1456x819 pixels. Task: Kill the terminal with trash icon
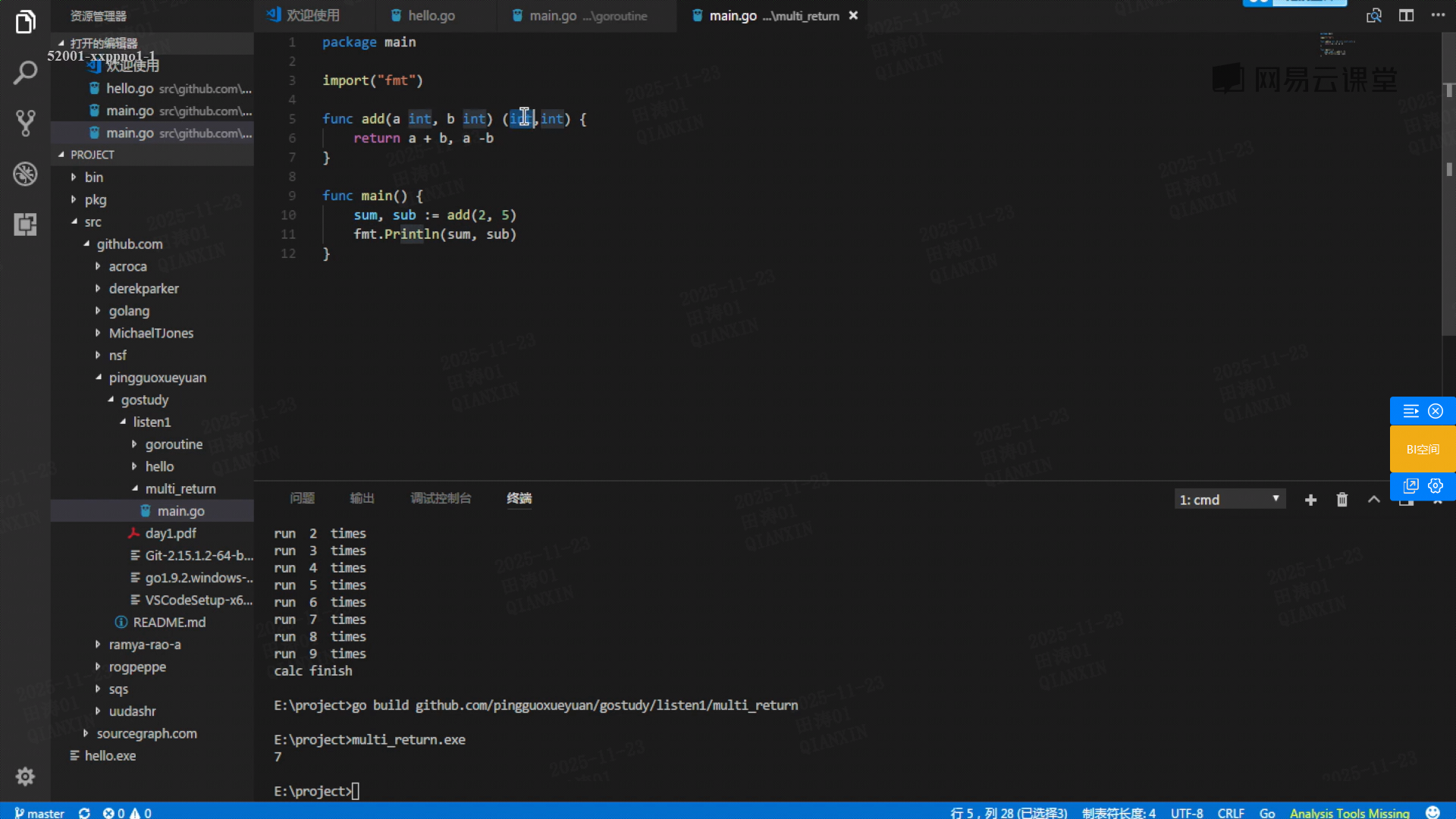coord(1342,500)
